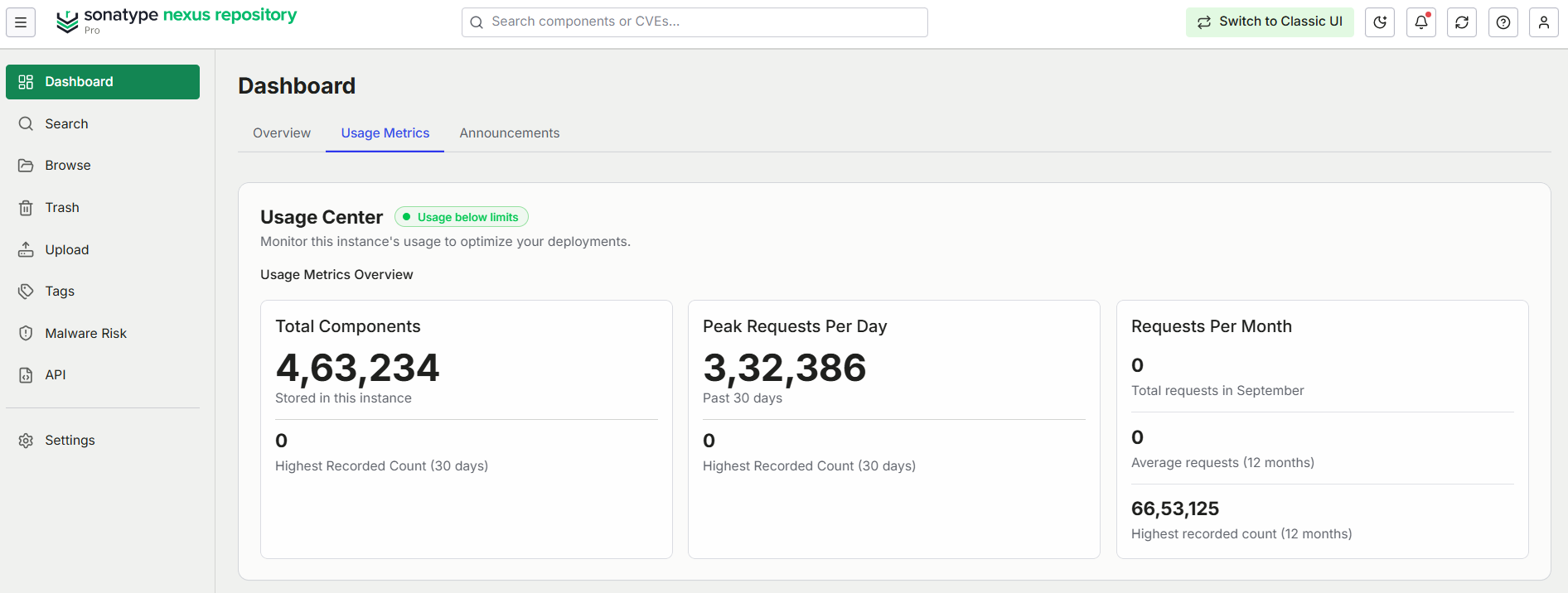Select the Usage Metrics tab
Screen dimensions: 1568x593
[385, 133]
